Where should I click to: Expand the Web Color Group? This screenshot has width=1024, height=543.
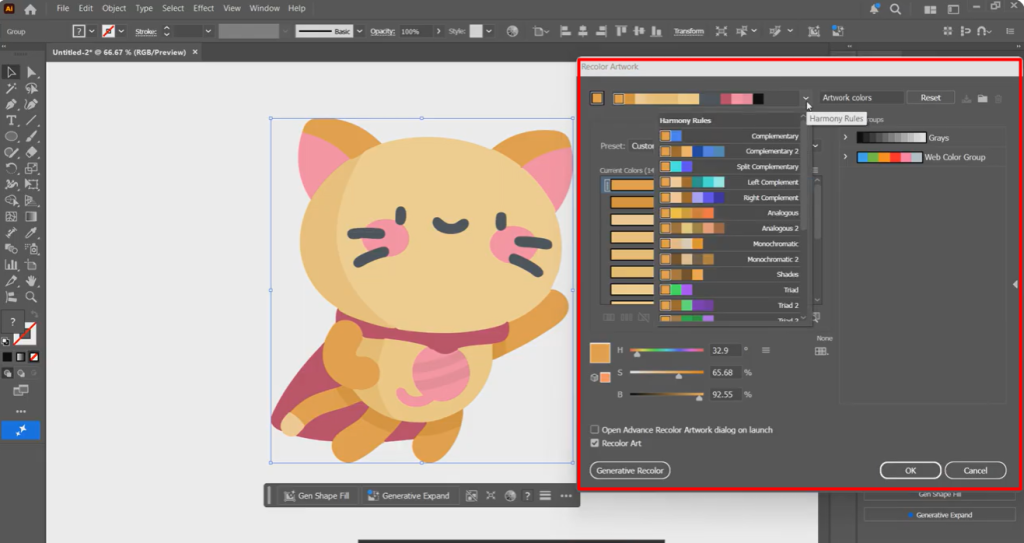[845, 157]
